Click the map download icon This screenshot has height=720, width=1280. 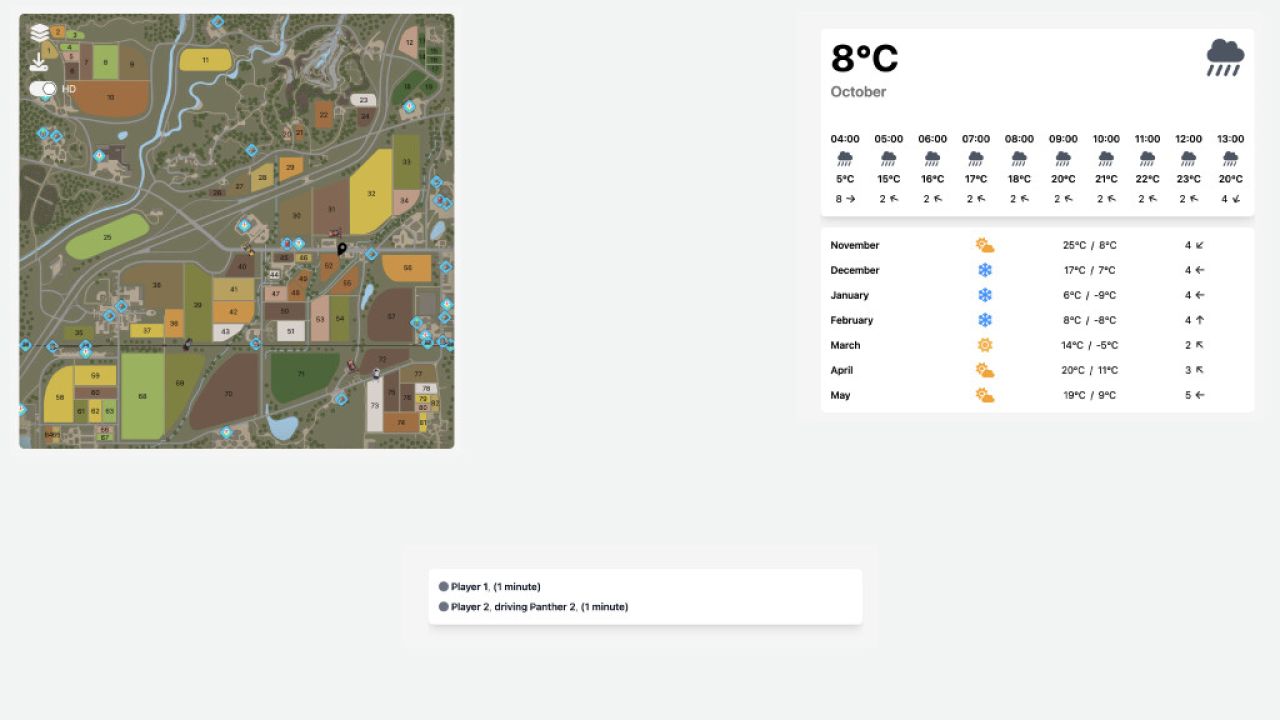(38, 62)
